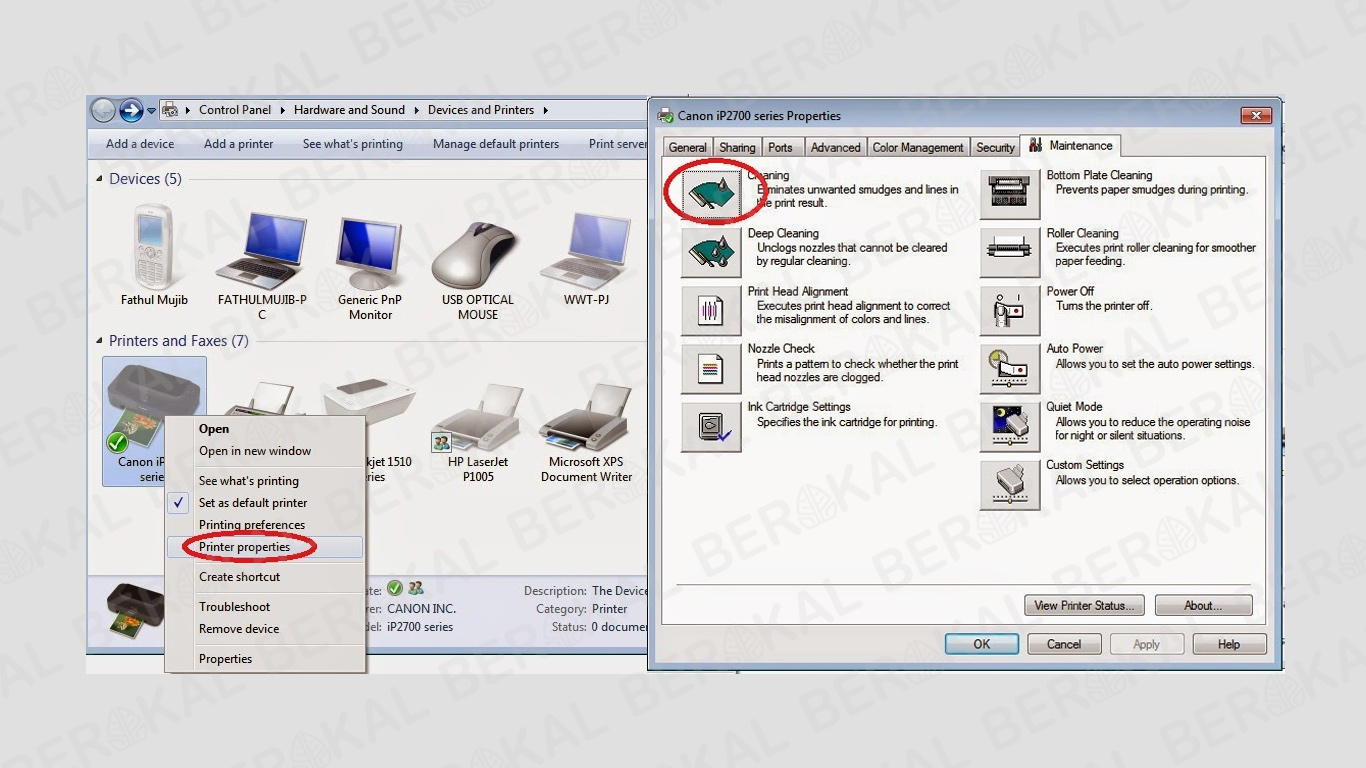Open Quiet Mode settings
Screen dimensions: 1366x768
[x=1010, y=426]
